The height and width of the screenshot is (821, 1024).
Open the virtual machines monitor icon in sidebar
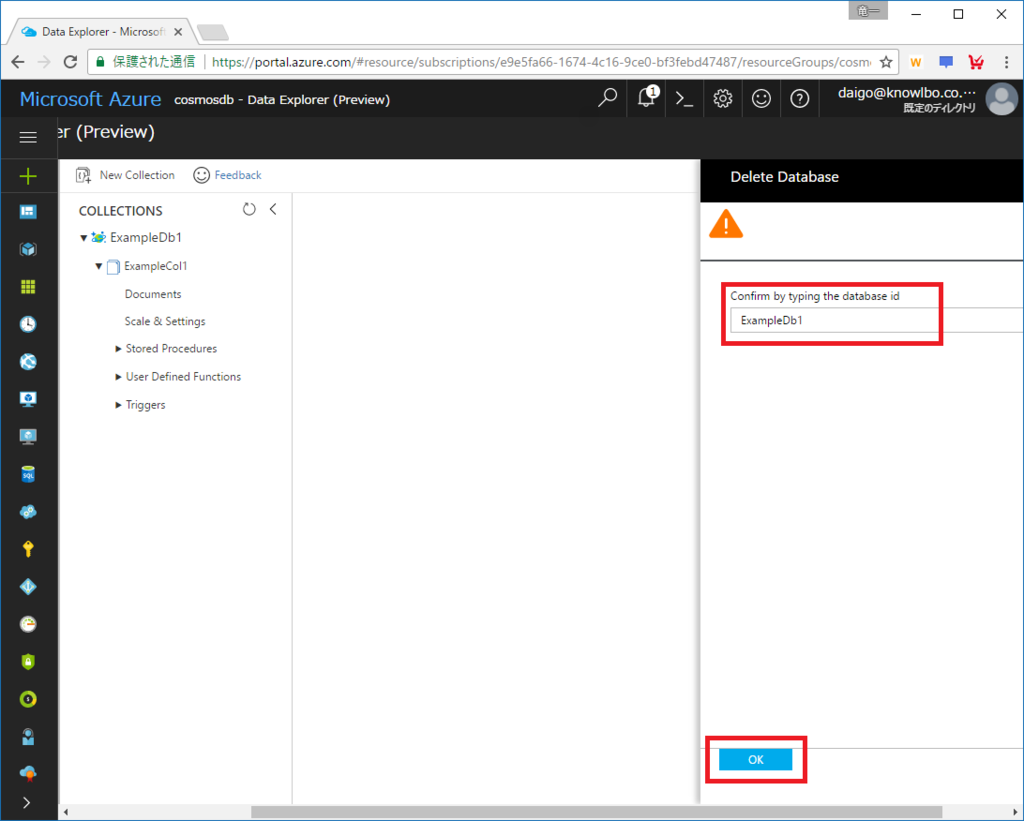(28, 399)
